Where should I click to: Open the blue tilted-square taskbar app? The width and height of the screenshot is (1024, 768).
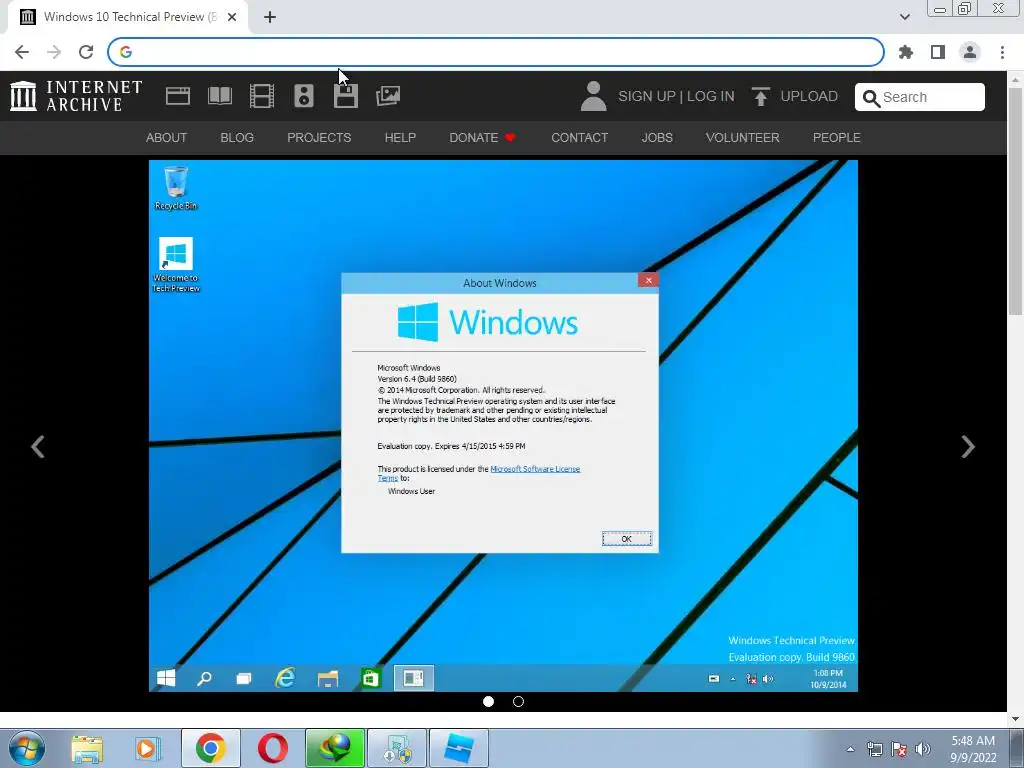click(x=459, y=748)
